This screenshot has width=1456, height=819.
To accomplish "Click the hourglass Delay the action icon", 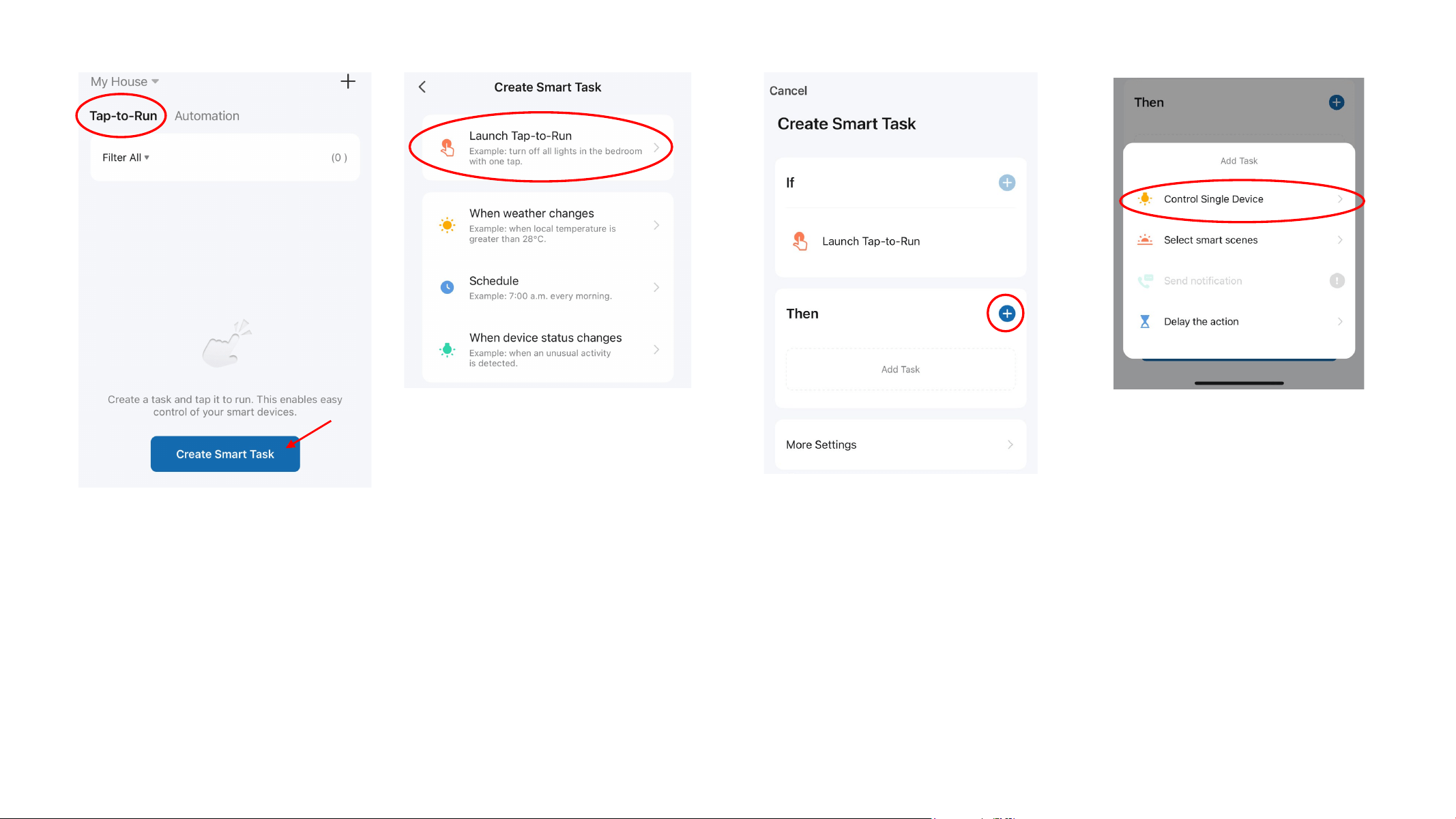I will pos(1145,321).
